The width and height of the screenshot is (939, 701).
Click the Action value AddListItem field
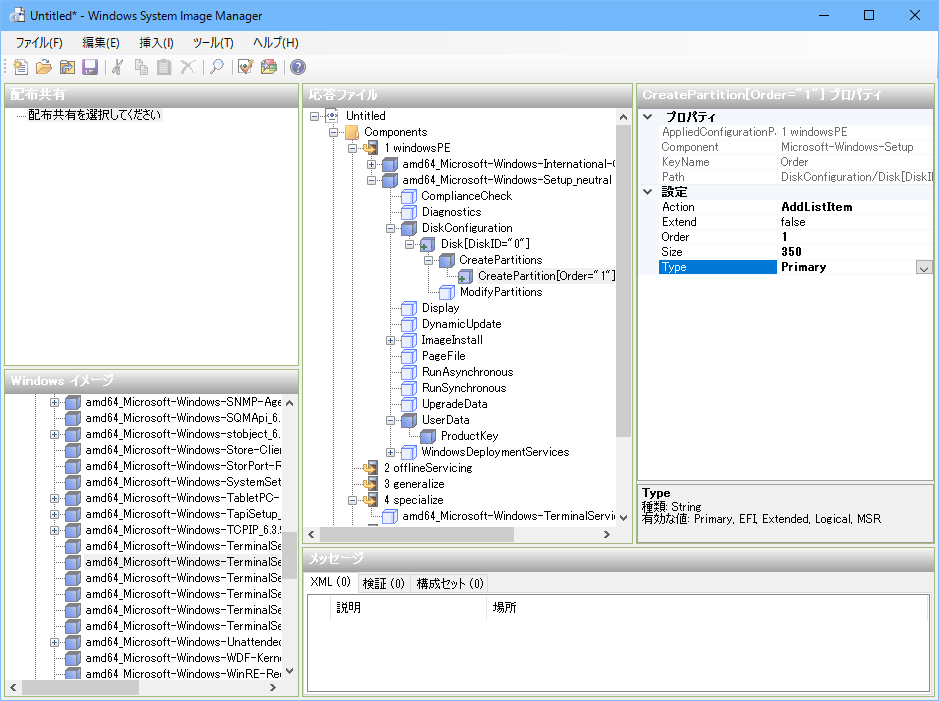coord(855,207)
